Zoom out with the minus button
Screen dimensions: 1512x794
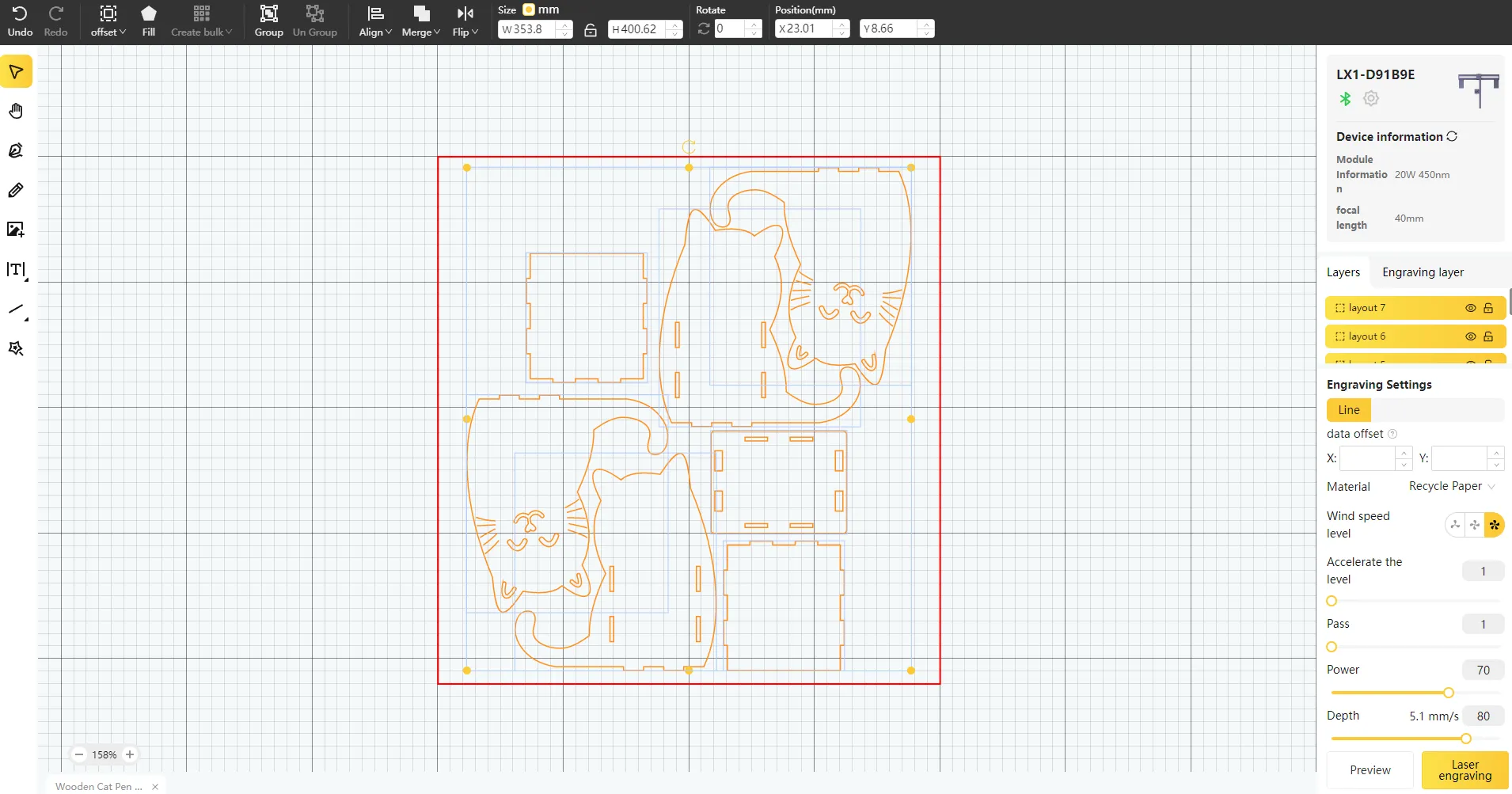(79, 754)
